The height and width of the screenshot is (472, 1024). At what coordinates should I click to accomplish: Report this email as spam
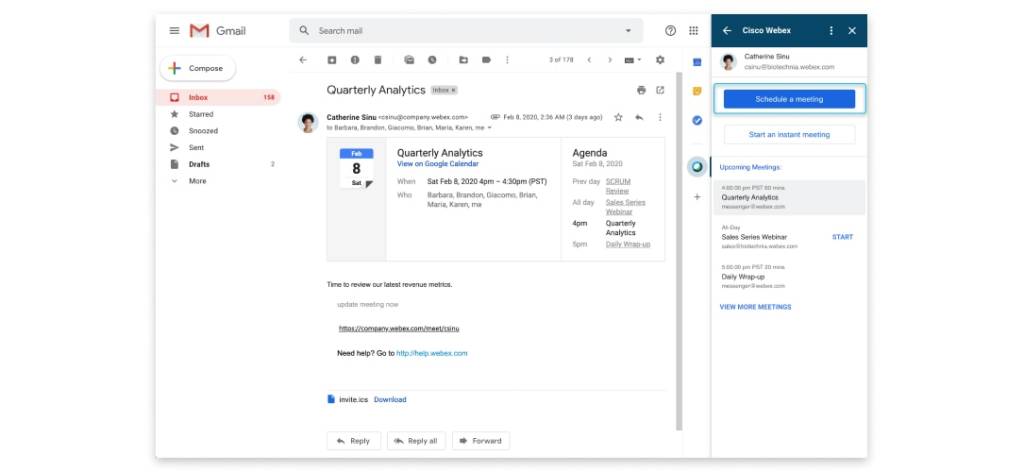pyautogui.click(x=355, y=59)
